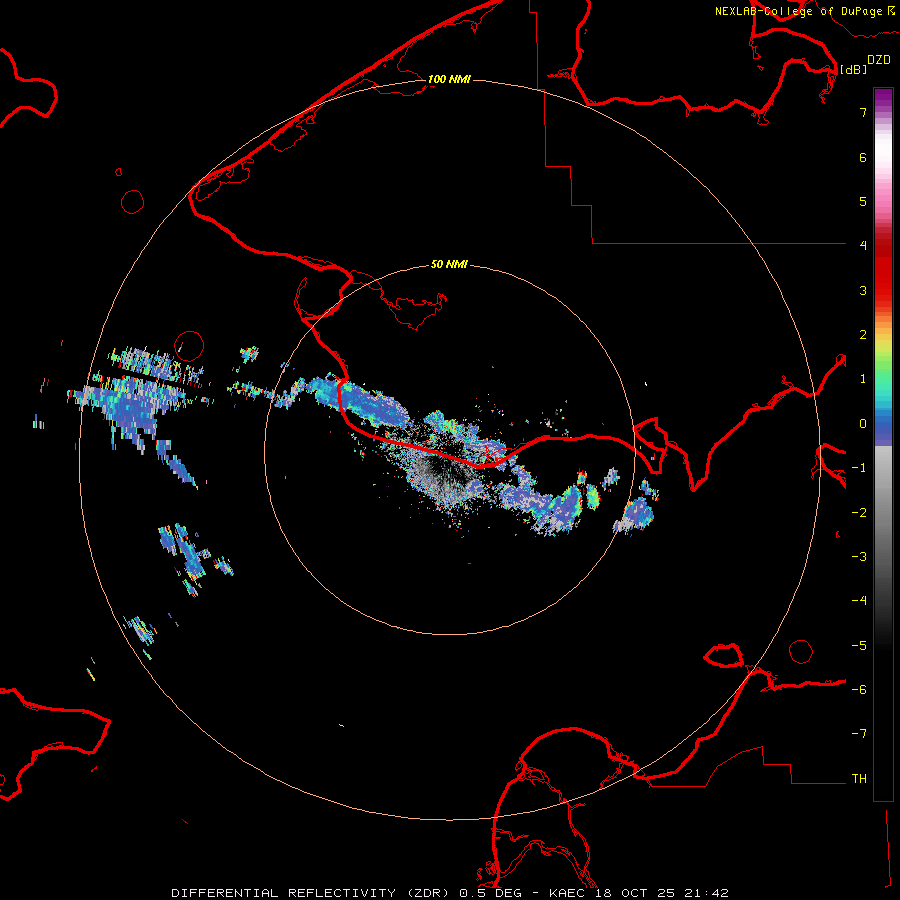
Task: Click the 4 dB value on color scale
Action: click(x=863, y=245)
